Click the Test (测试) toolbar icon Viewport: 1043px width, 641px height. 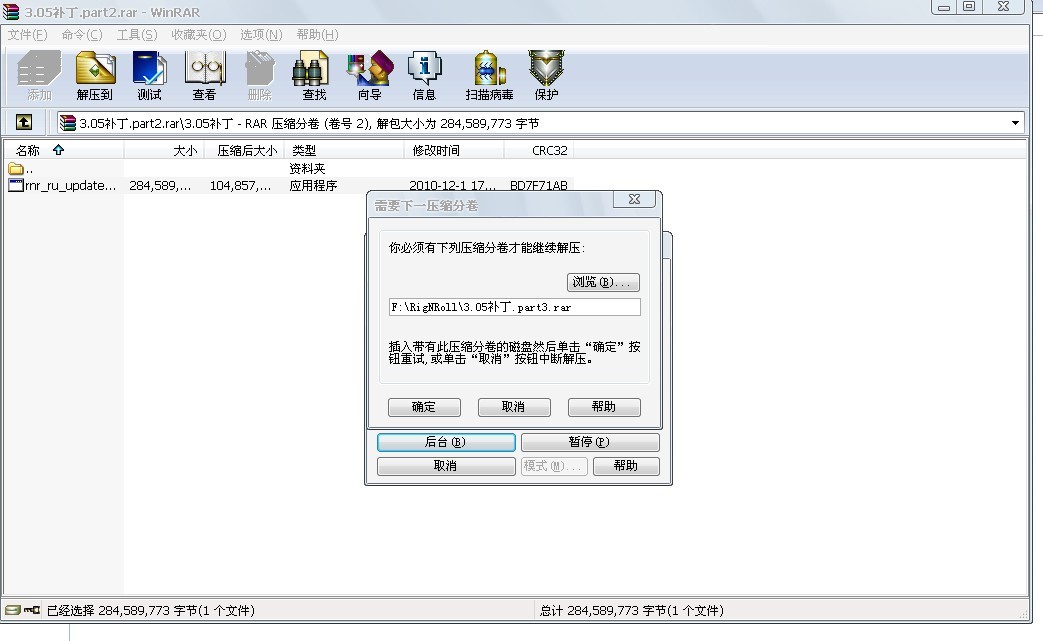[x=150, y=75]
